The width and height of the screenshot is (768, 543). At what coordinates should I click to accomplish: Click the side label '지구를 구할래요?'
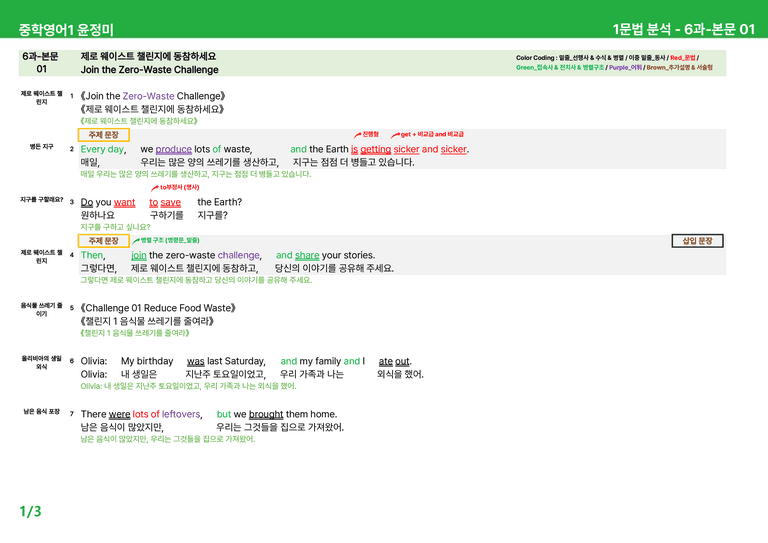click(42, 199)
